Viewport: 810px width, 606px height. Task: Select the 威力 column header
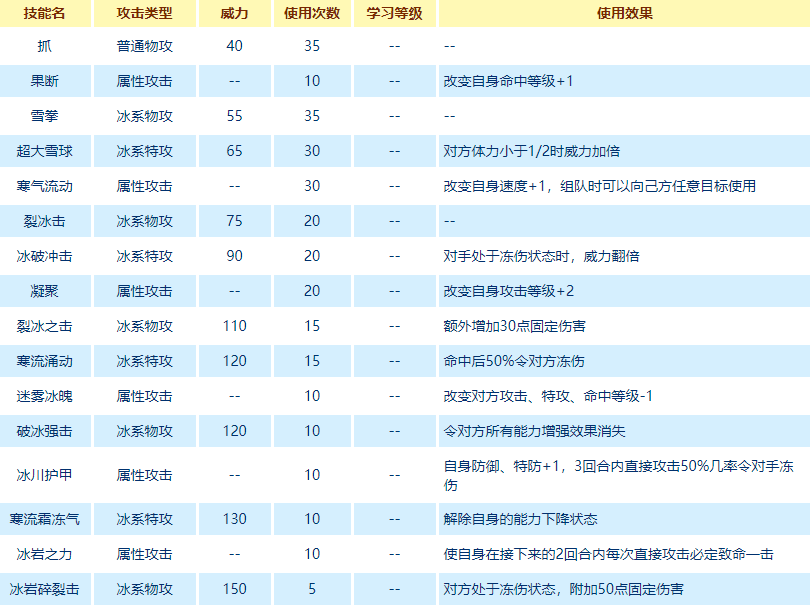pyautogui.click(x=235, y=14)
